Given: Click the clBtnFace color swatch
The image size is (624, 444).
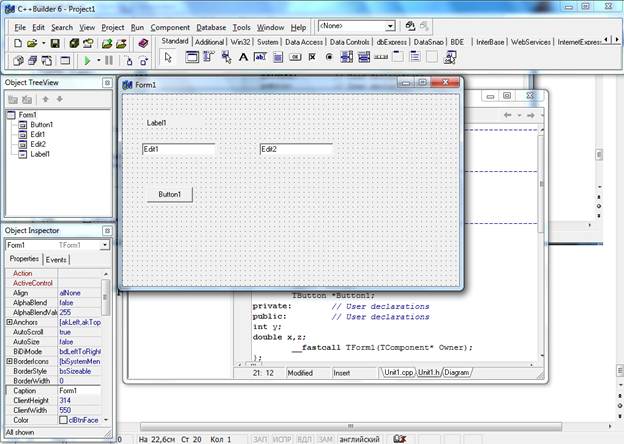Looking at the screenshot, I should click(63, 420).
